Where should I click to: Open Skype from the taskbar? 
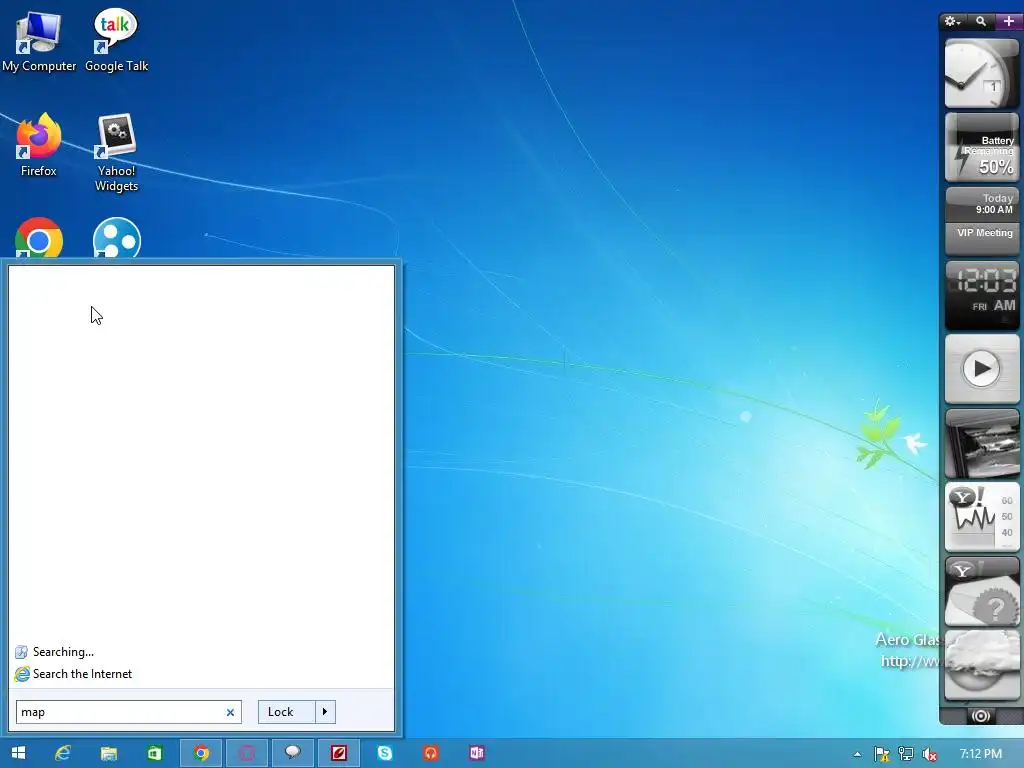tap(385, 753)
